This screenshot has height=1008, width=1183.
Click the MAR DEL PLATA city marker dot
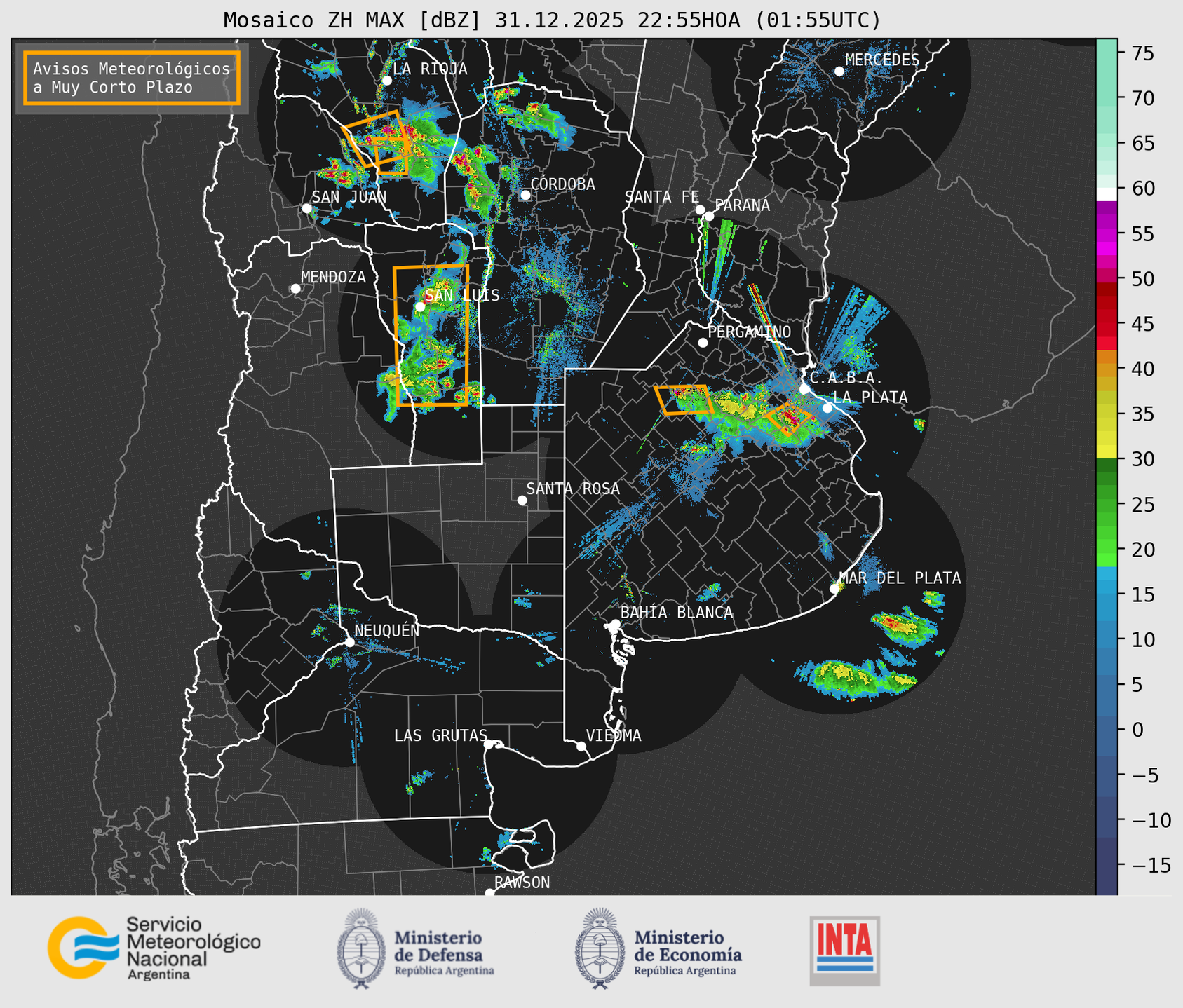click(834, 589)
